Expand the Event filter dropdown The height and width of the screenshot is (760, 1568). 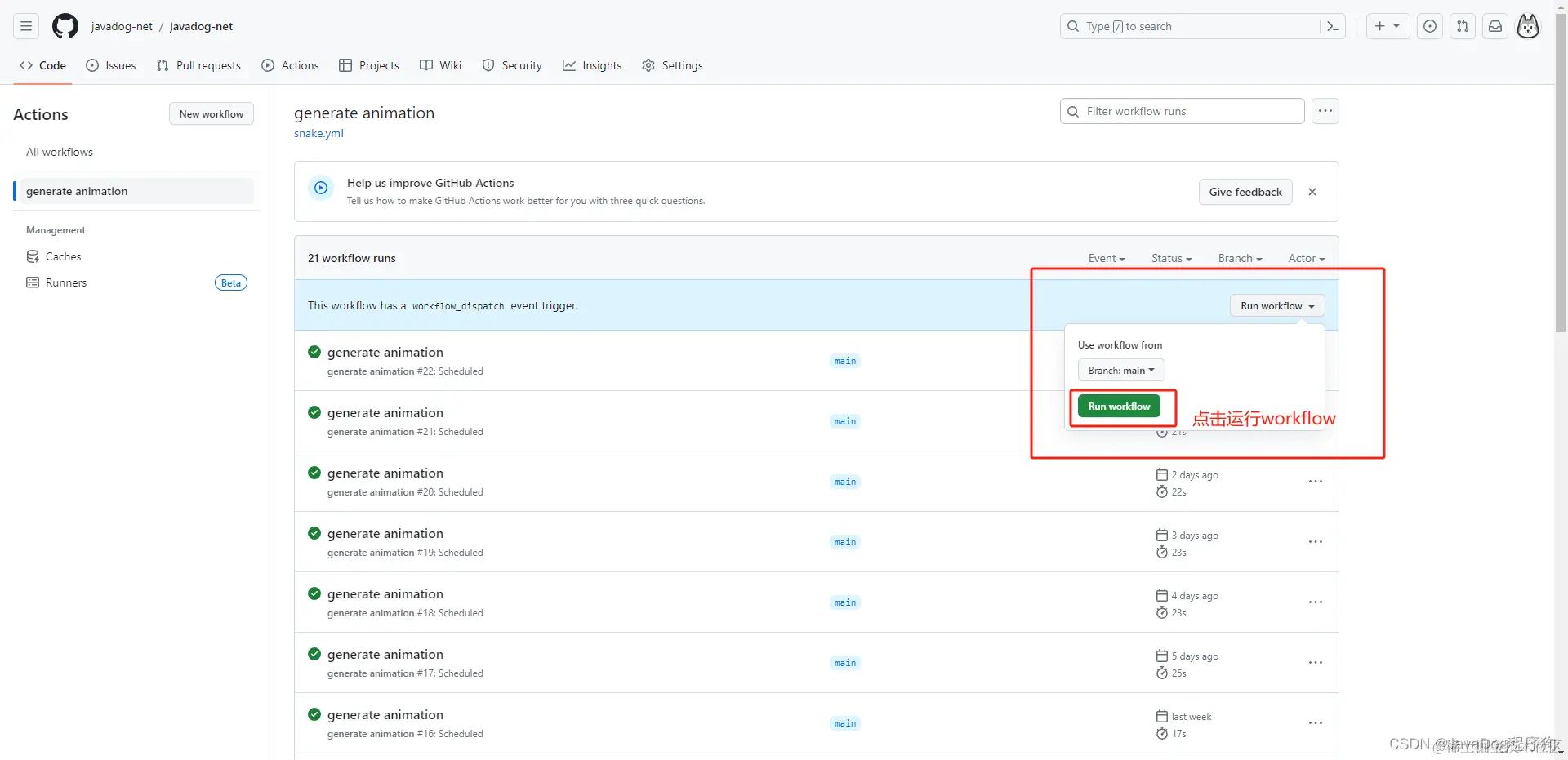[1107, 258]
